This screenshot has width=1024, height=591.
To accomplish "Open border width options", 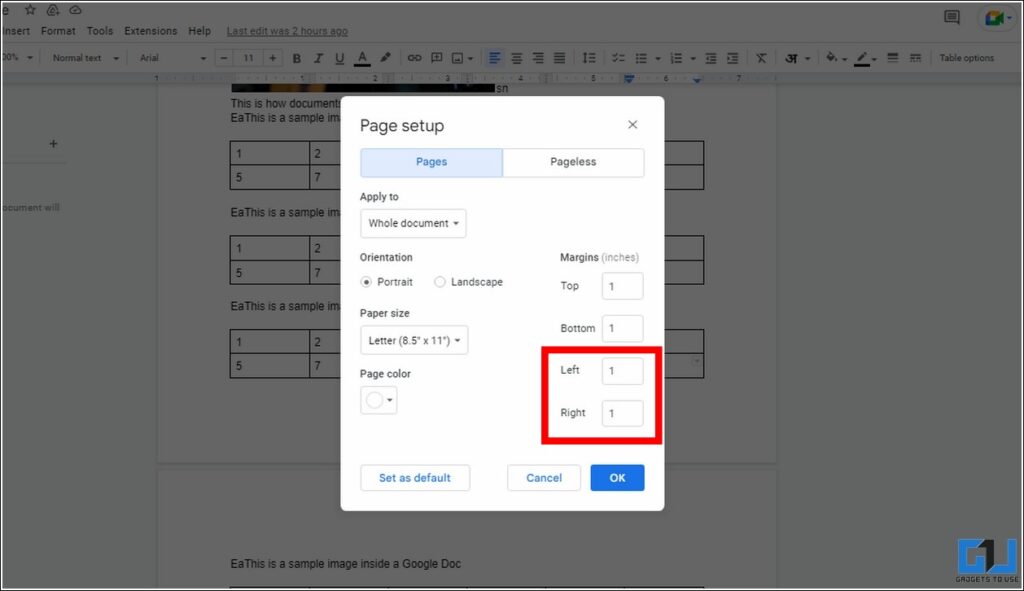I will 892,58.
